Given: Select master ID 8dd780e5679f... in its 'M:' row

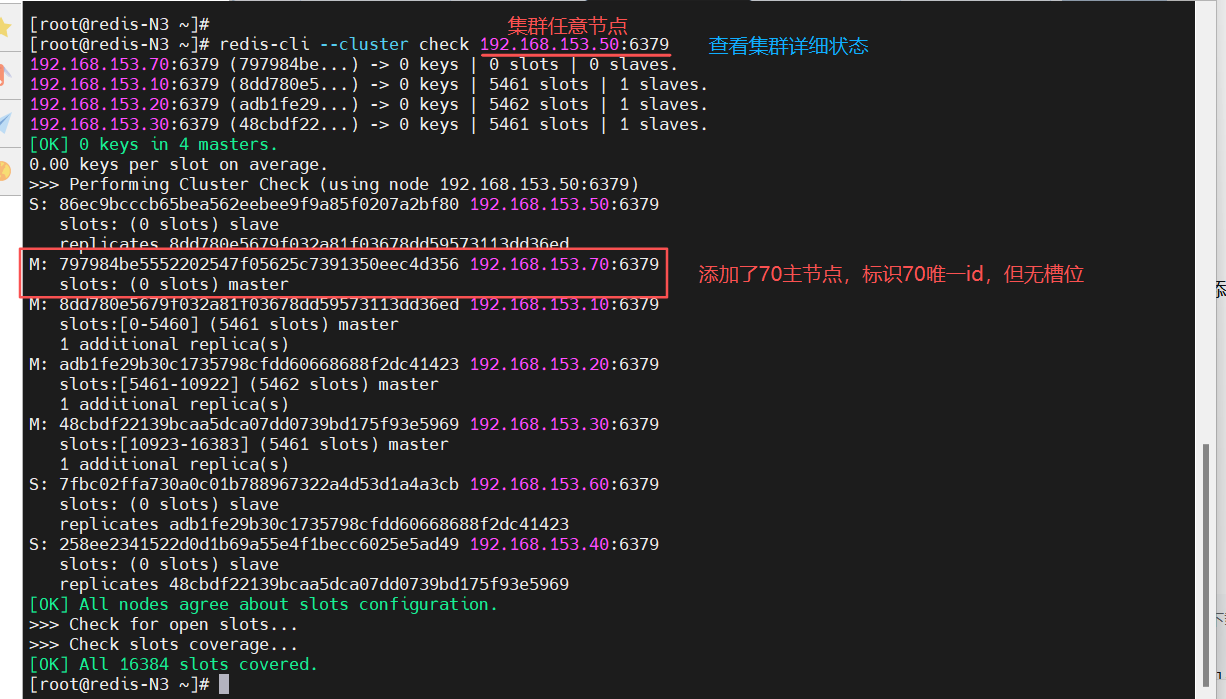Looking at the screenshot, I should coord(259,304).
